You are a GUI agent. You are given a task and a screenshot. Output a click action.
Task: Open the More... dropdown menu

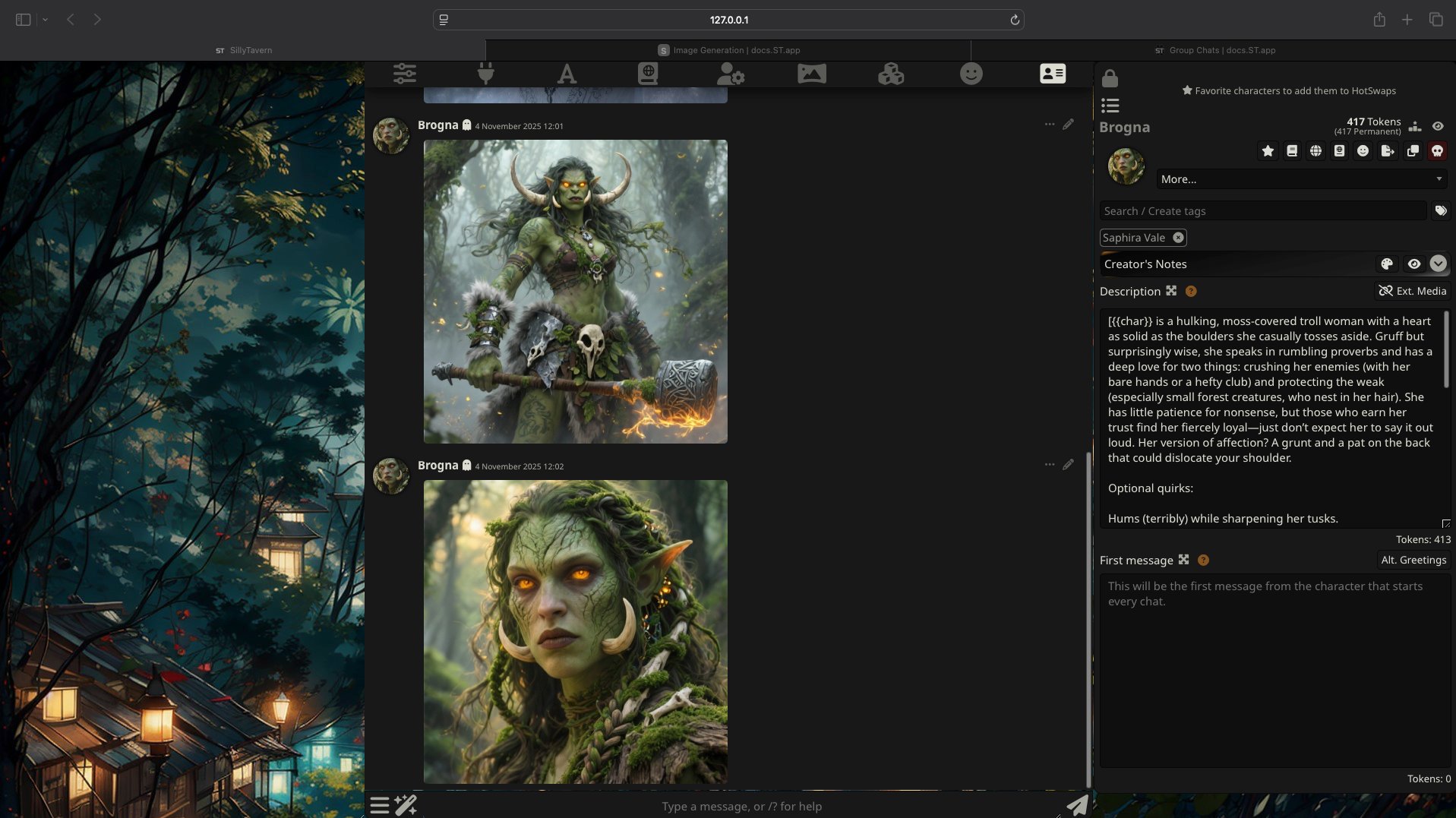pos(1301,179)
